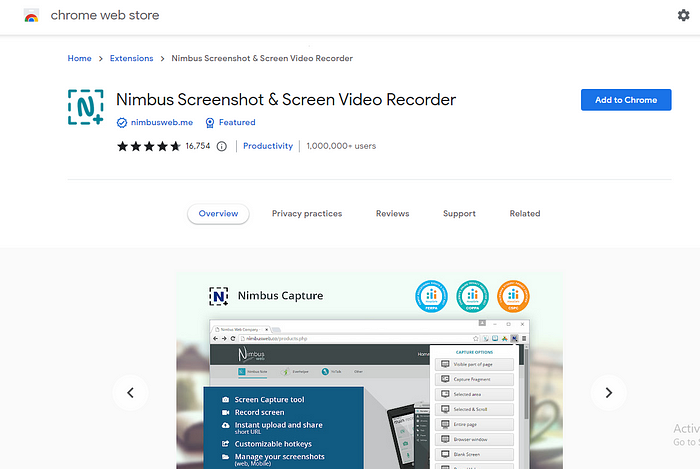This screenshot has height=469, width=700.
Task: Open the Related tab
Action: 525,214
